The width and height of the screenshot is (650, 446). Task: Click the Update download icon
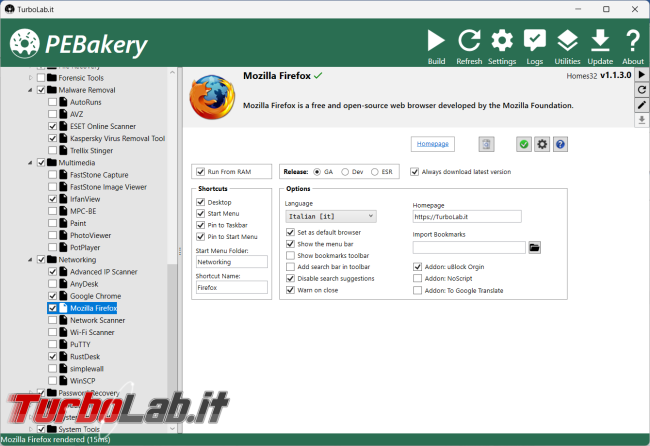pos(600,41)
